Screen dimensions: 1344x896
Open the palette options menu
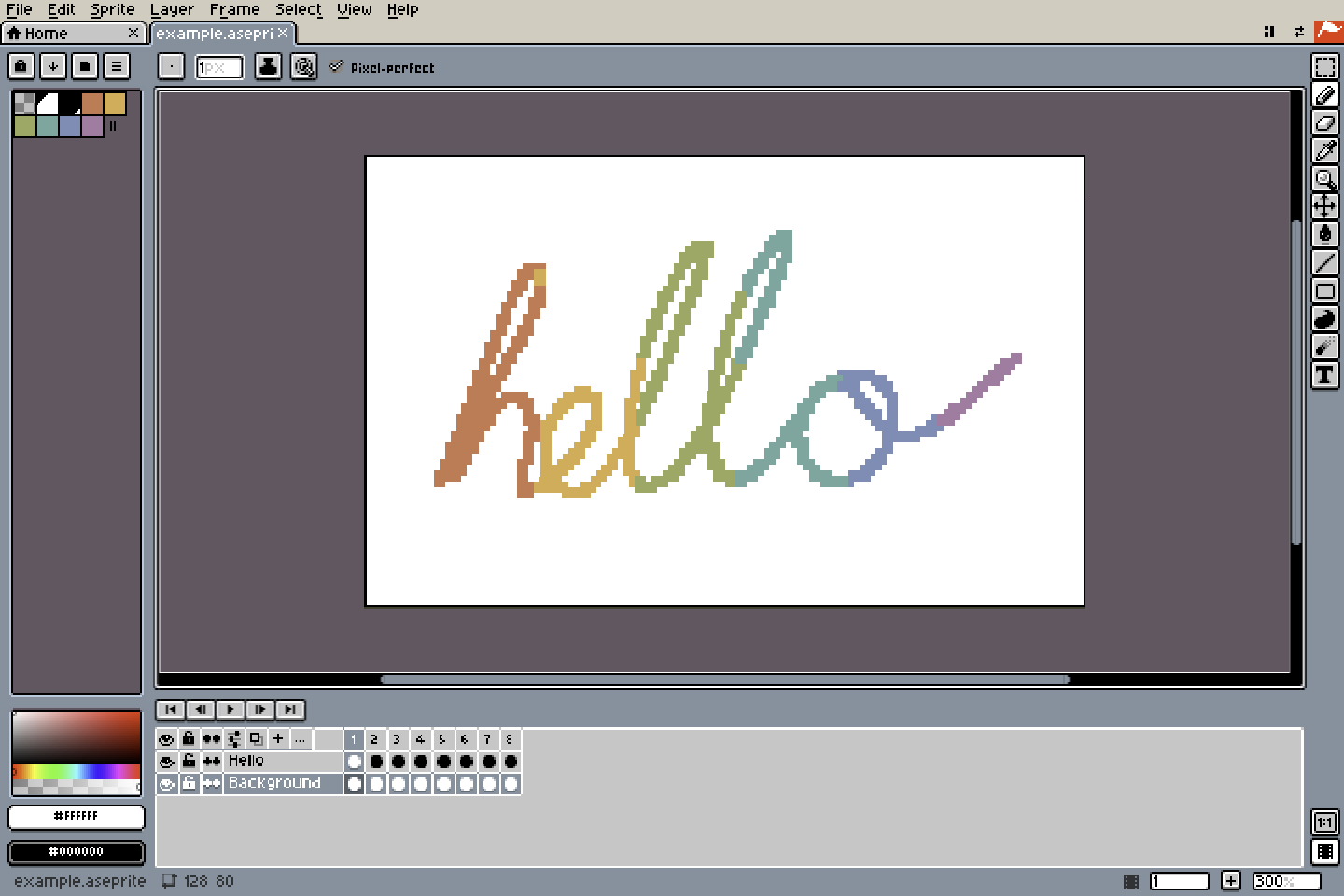pyautogui.click(x=116, y=66)
